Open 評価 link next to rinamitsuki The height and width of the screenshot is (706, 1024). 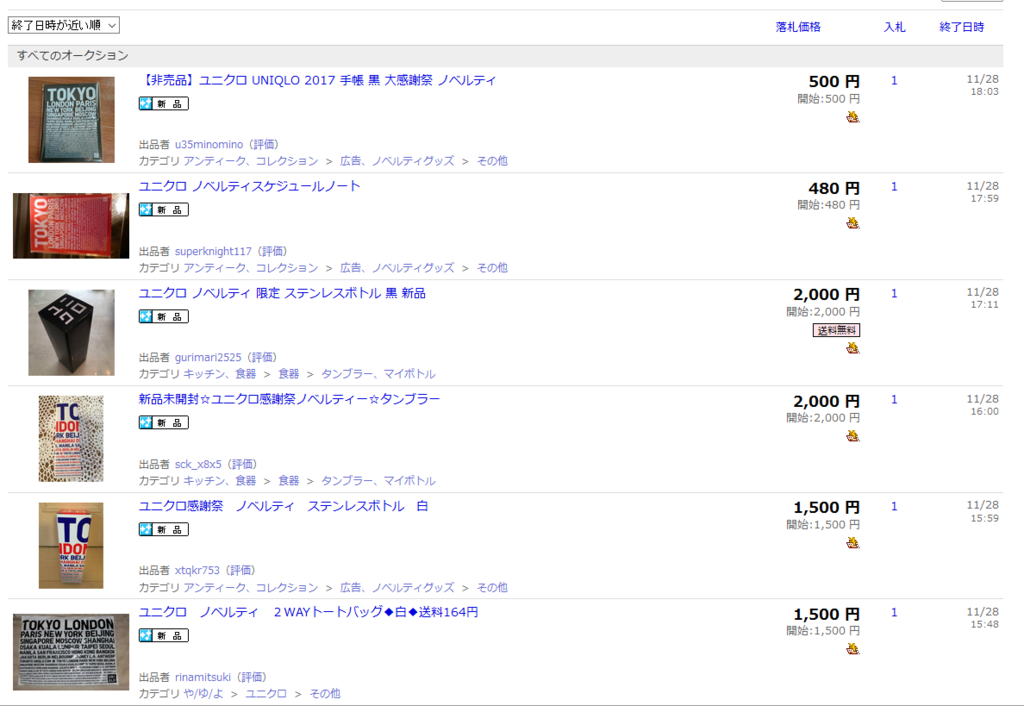(251, 677)
